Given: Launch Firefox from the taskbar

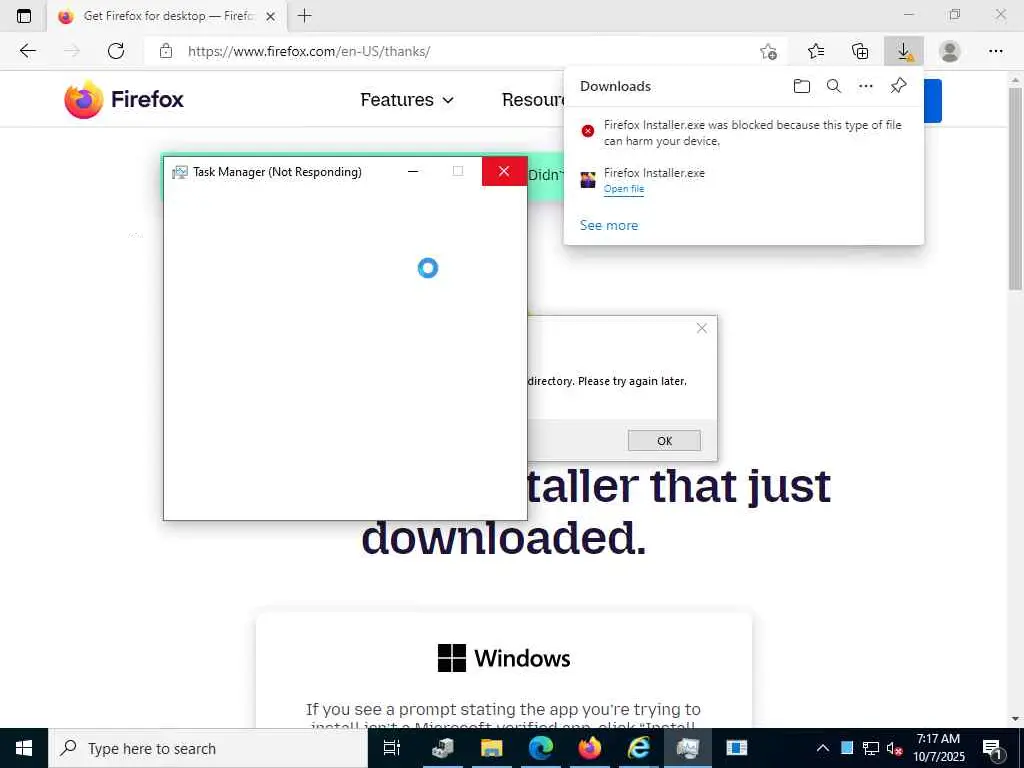Looking at the screenshot, I should click(590, 748).
